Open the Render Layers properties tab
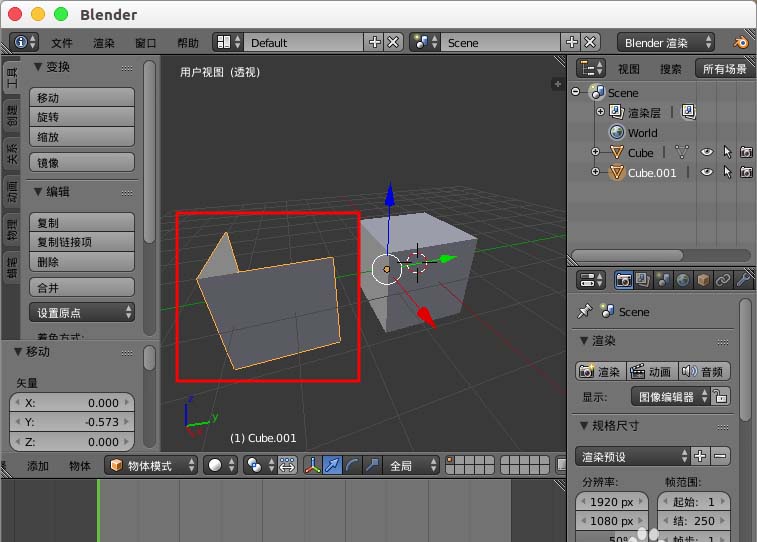Screen dimensions: 757x542 click(x=643, y=280)
